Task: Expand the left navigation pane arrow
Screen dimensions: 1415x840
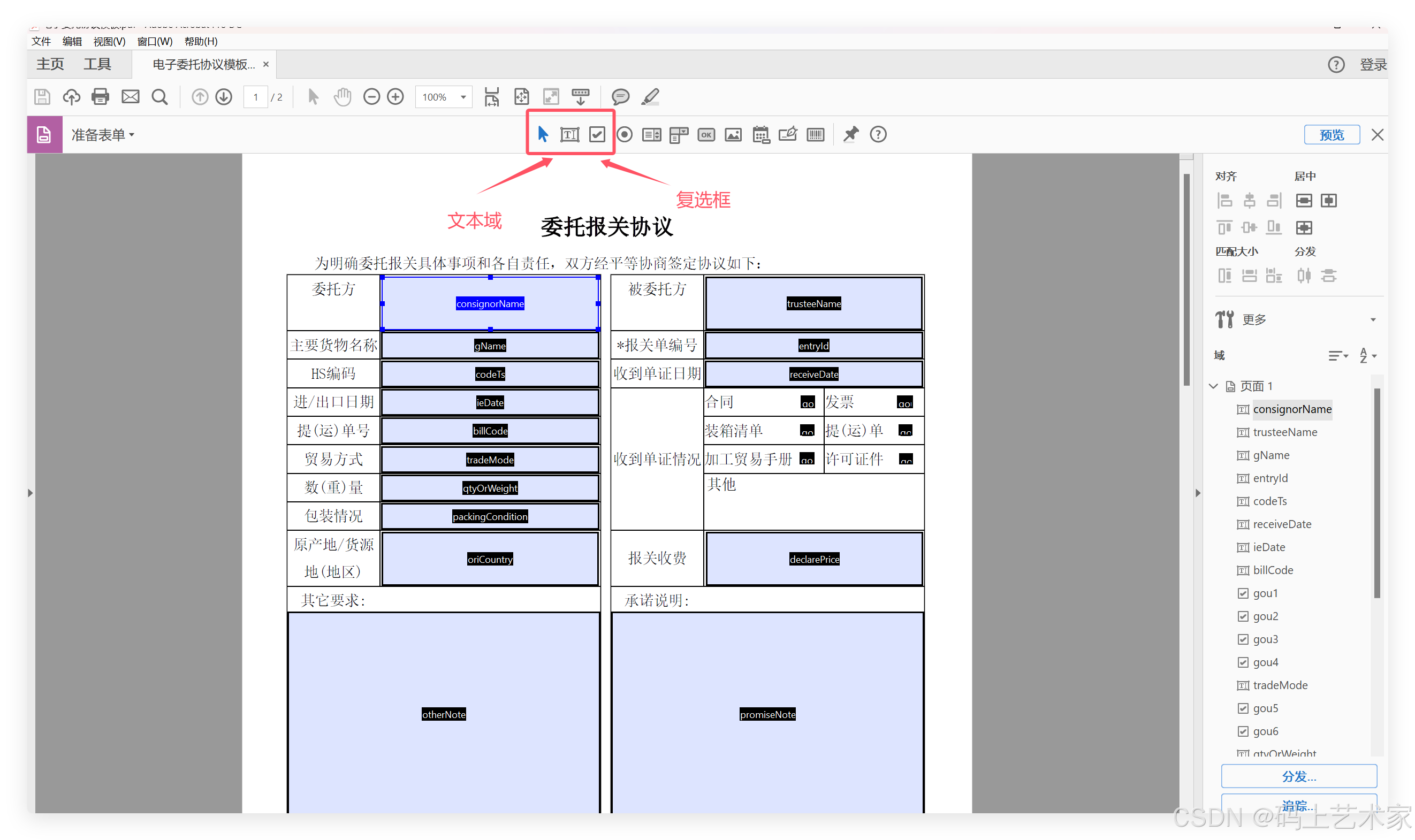Action: (x=30, y=493)
